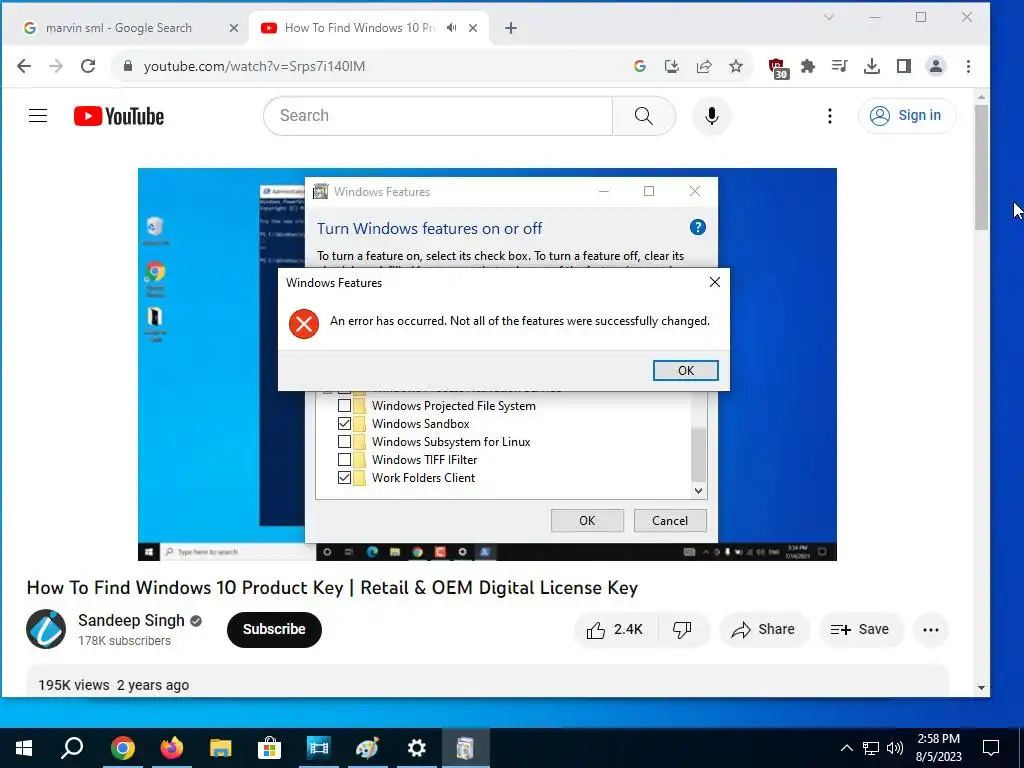Screen dimensions: 1024x768
Task: Click the Share button
Action: tap(763, 630)
